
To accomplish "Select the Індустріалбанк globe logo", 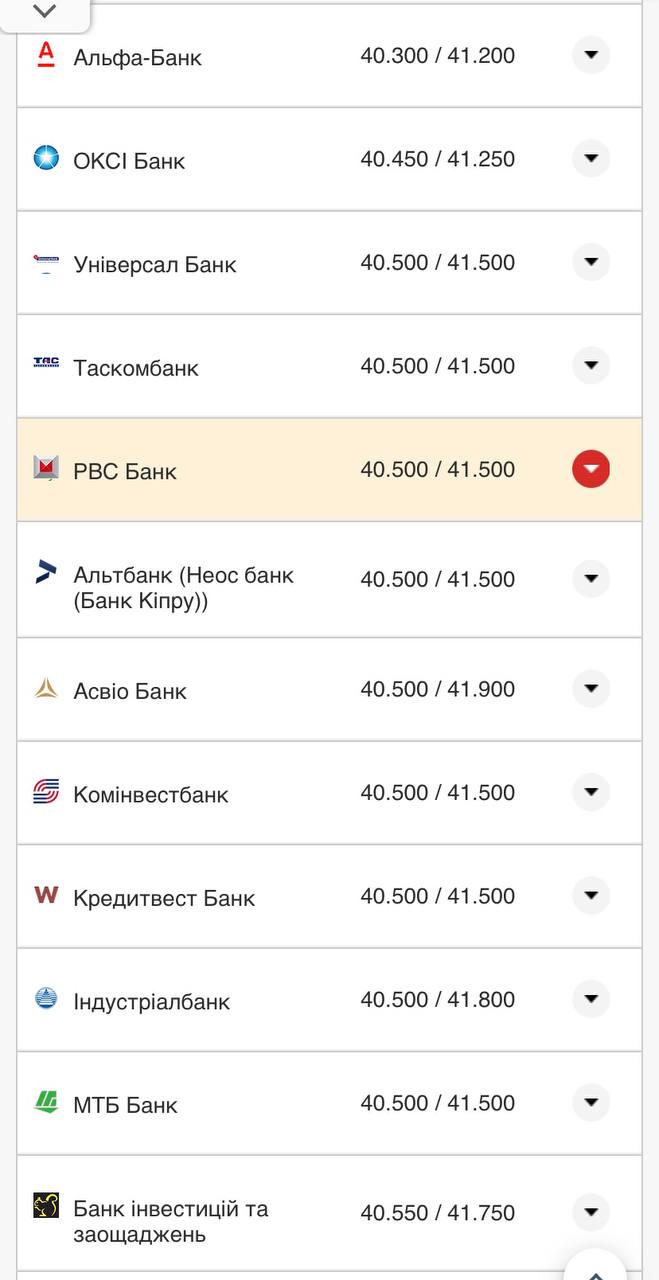I will (44, 998).
